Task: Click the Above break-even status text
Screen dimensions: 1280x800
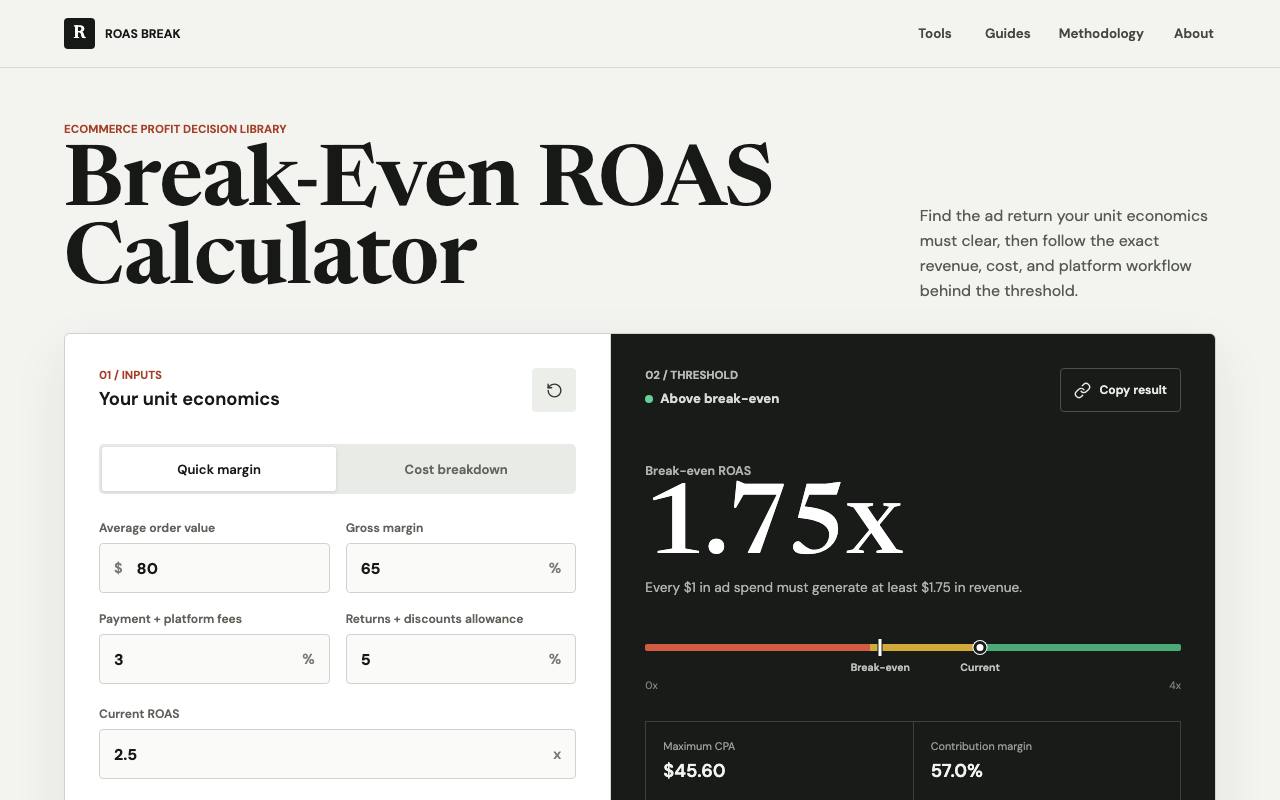Action: point(719,398)
